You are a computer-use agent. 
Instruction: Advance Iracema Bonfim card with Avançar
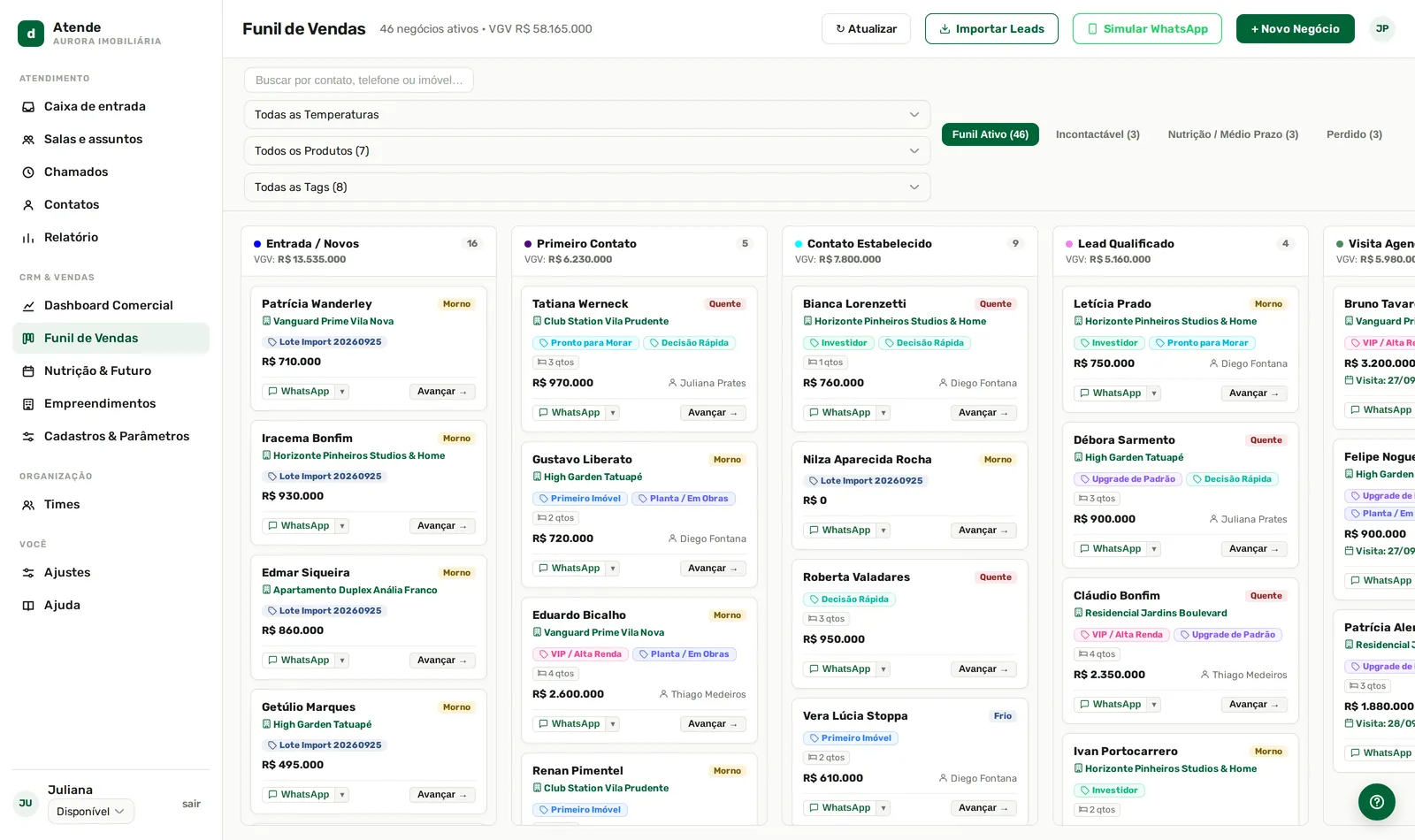442,526
